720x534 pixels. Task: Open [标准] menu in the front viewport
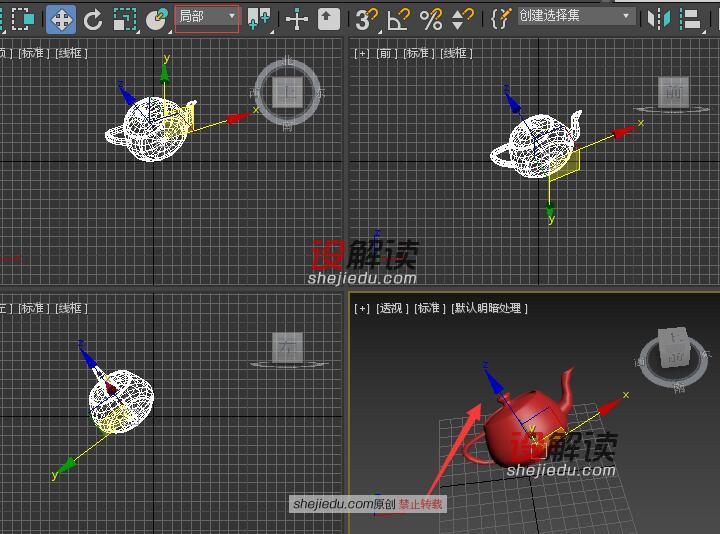tap(418, 53)
